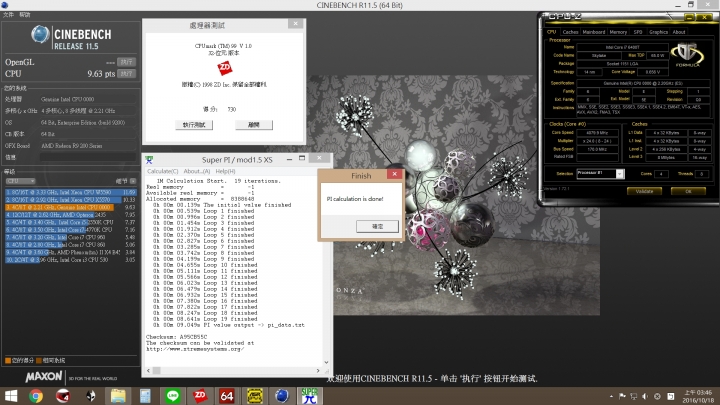Viewport: 720px width, 405px height.
Task: Open the Alienware head taskbar icon
Action: pyautogui.click(x=90, y=396)
